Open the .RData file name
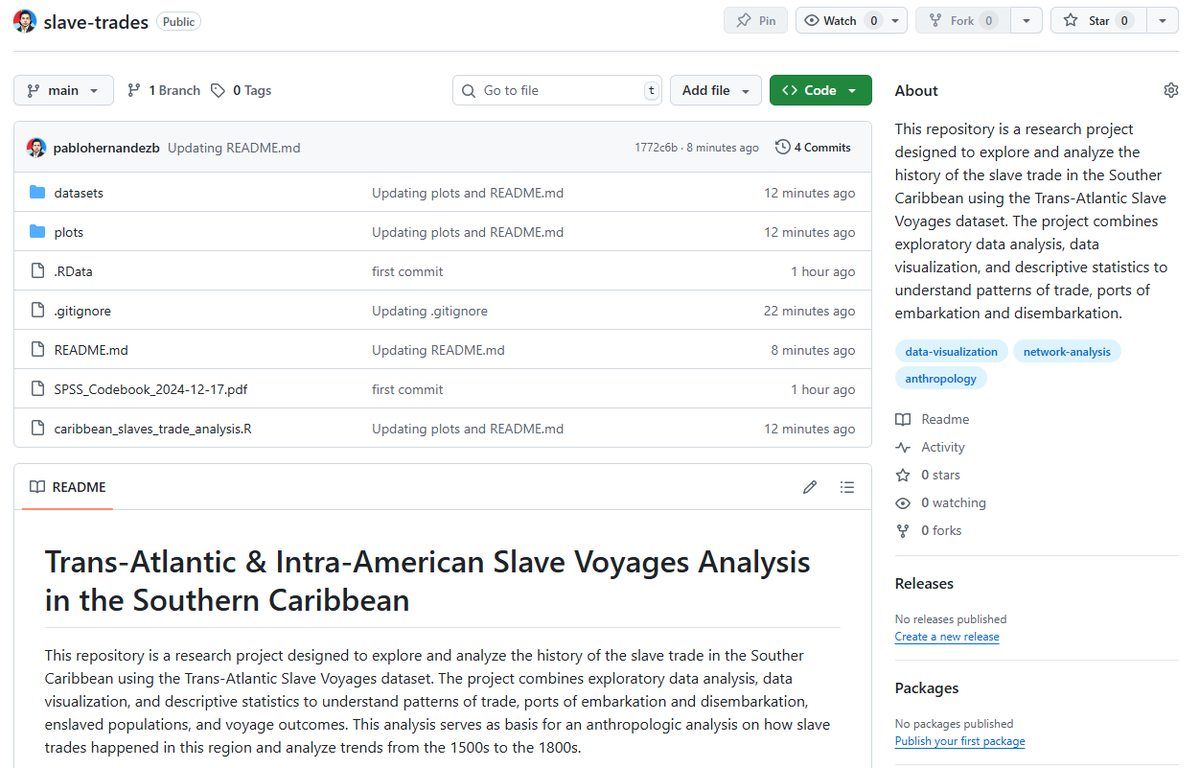Screen dimensions: 1200x768 pyautogui.click(x=73, y=271)
